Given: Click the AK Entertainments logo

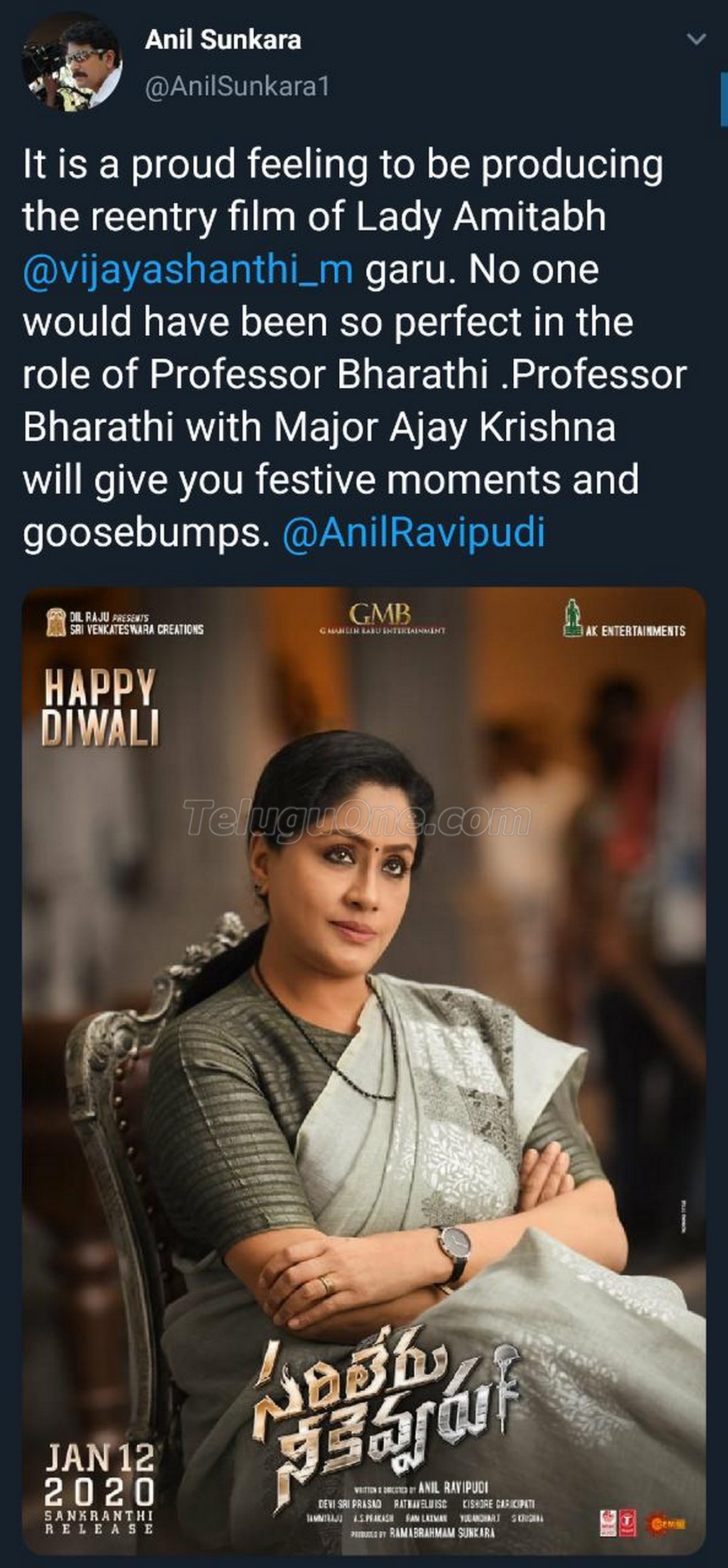Looking at the screenshot, I should pyautogui.click(x=624, y=620).
